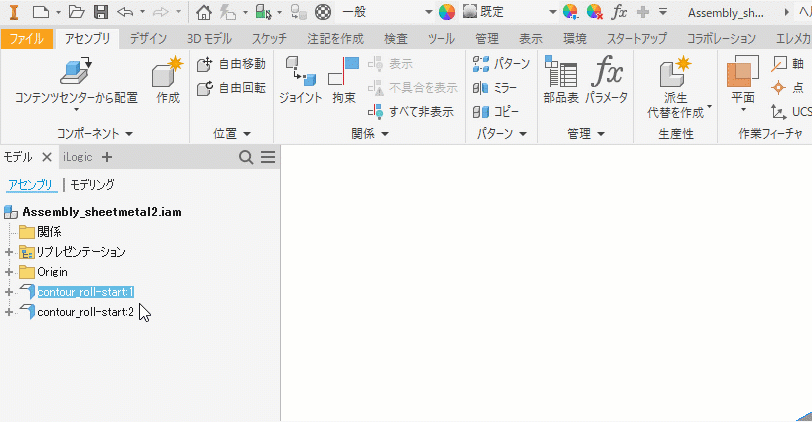
Task: Open the quick access toolbar customize arrow
Action: pyautogui.click(x=663, y=11)
